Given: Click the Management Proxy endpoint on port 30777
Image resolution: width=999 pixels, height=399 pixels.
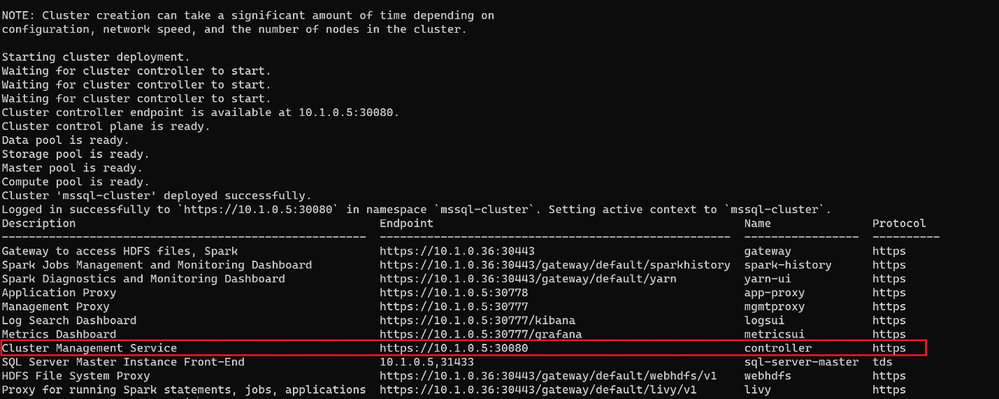Looking at the screenshot, I should (454, 307).
